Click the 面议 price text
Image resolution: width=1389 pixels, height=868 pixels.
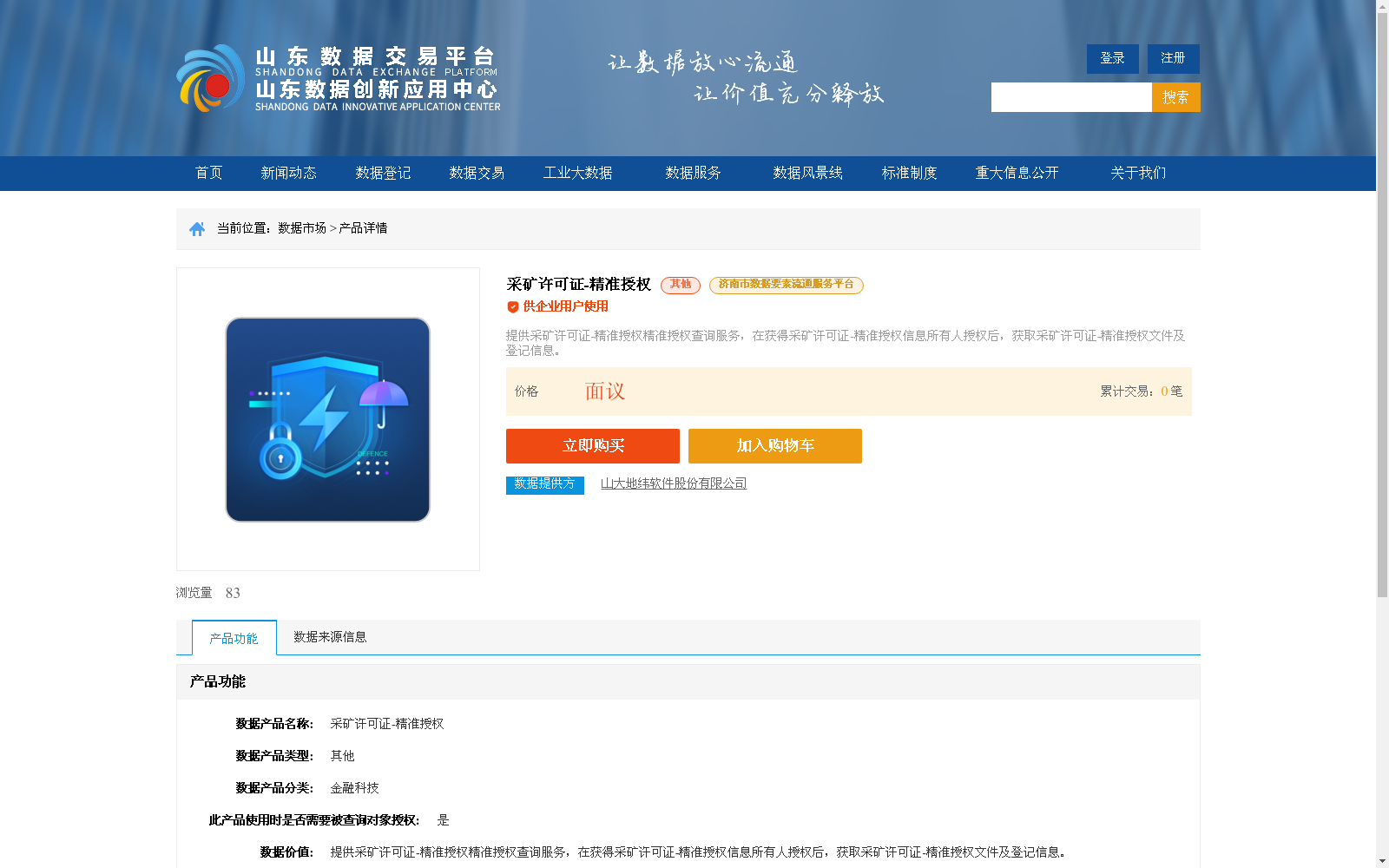pos(605,391)
